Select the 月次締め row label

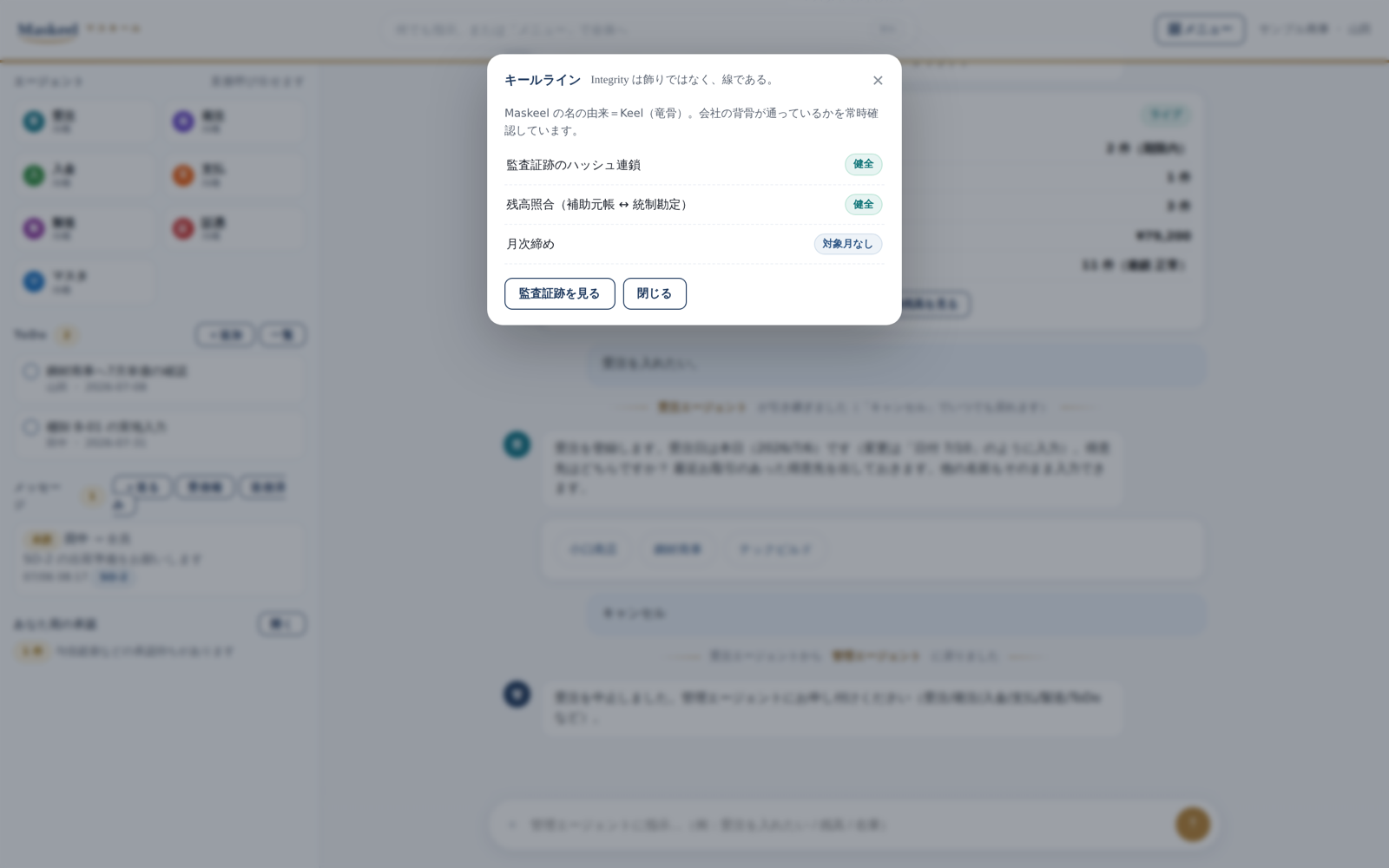pyautogui.click(x=530, y=244)
